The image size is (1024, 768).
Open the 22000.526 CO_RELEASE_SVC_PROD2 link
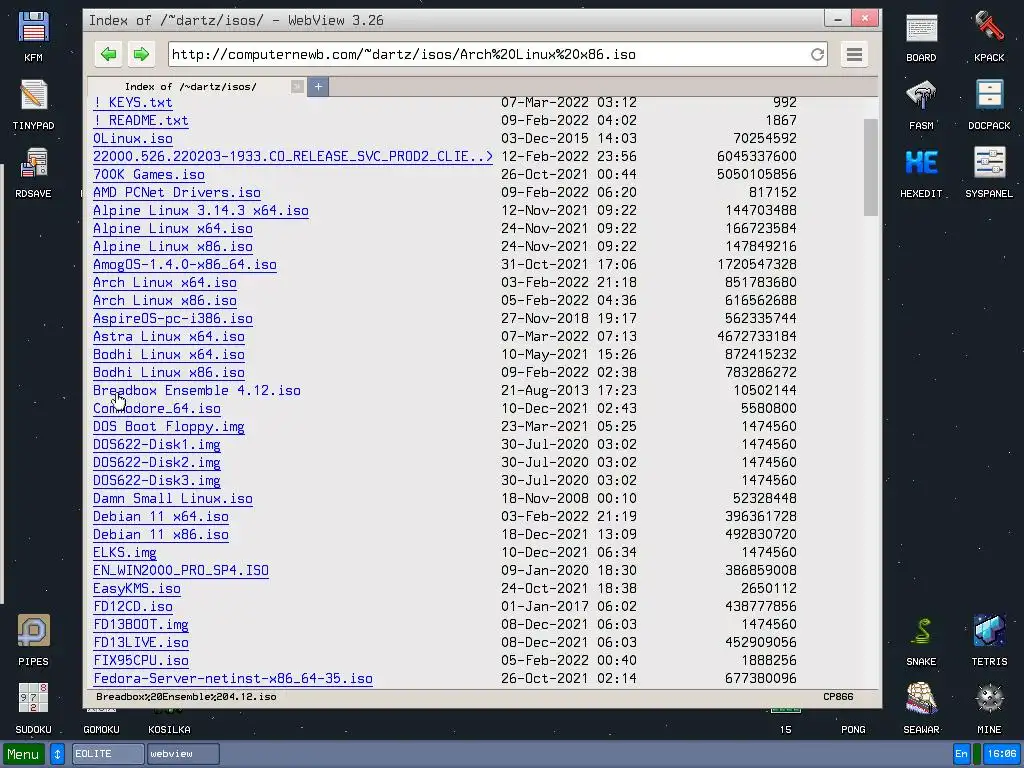coord(293,157)
